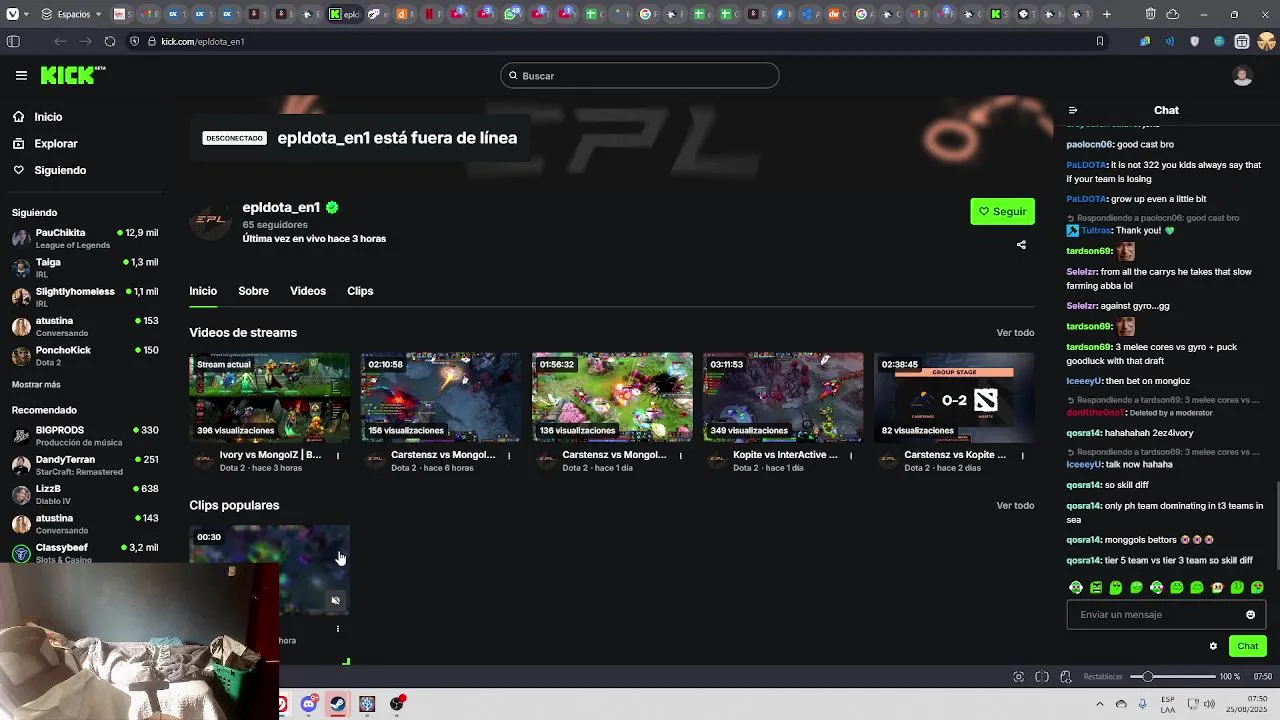Click the Buscar search field
1280x720 pixels.
(640, 76)
